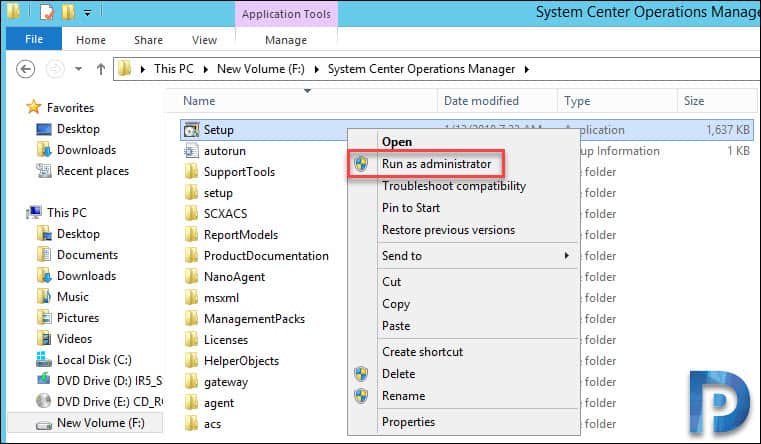Open DVD Drive (D:) in navigation pane

(x=109, y=381)
